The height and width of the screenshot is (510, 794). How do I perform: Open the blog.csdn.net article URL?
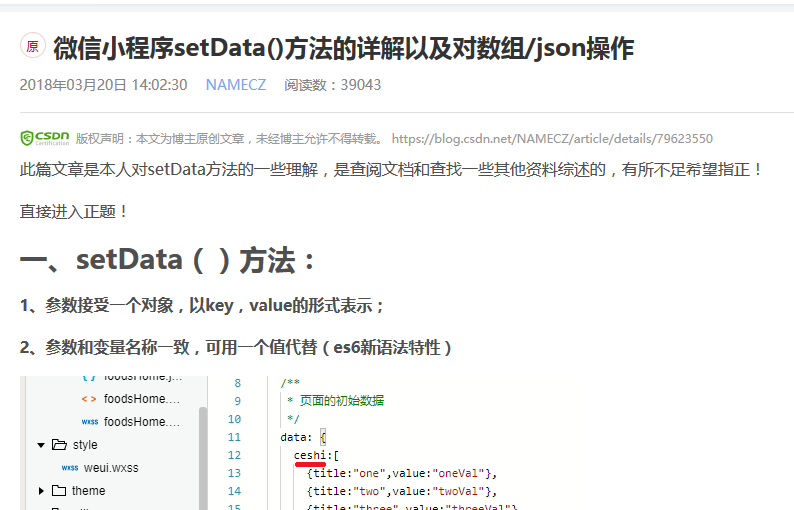[x=552, y=138]
